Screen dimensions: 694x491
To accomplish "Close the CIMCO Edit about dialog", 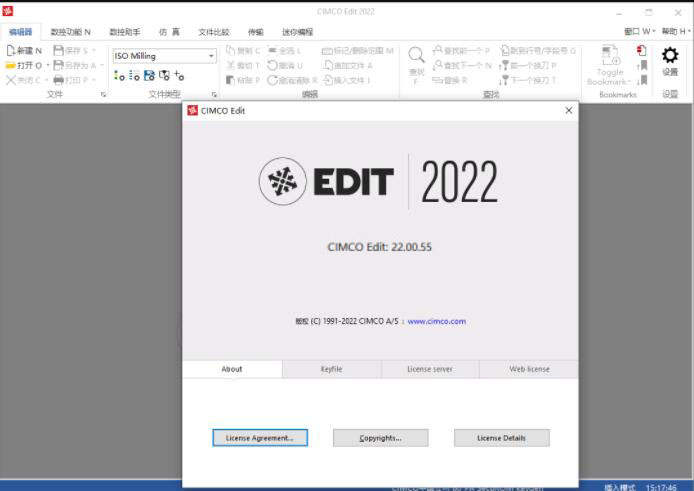I will tap(569, 110).
